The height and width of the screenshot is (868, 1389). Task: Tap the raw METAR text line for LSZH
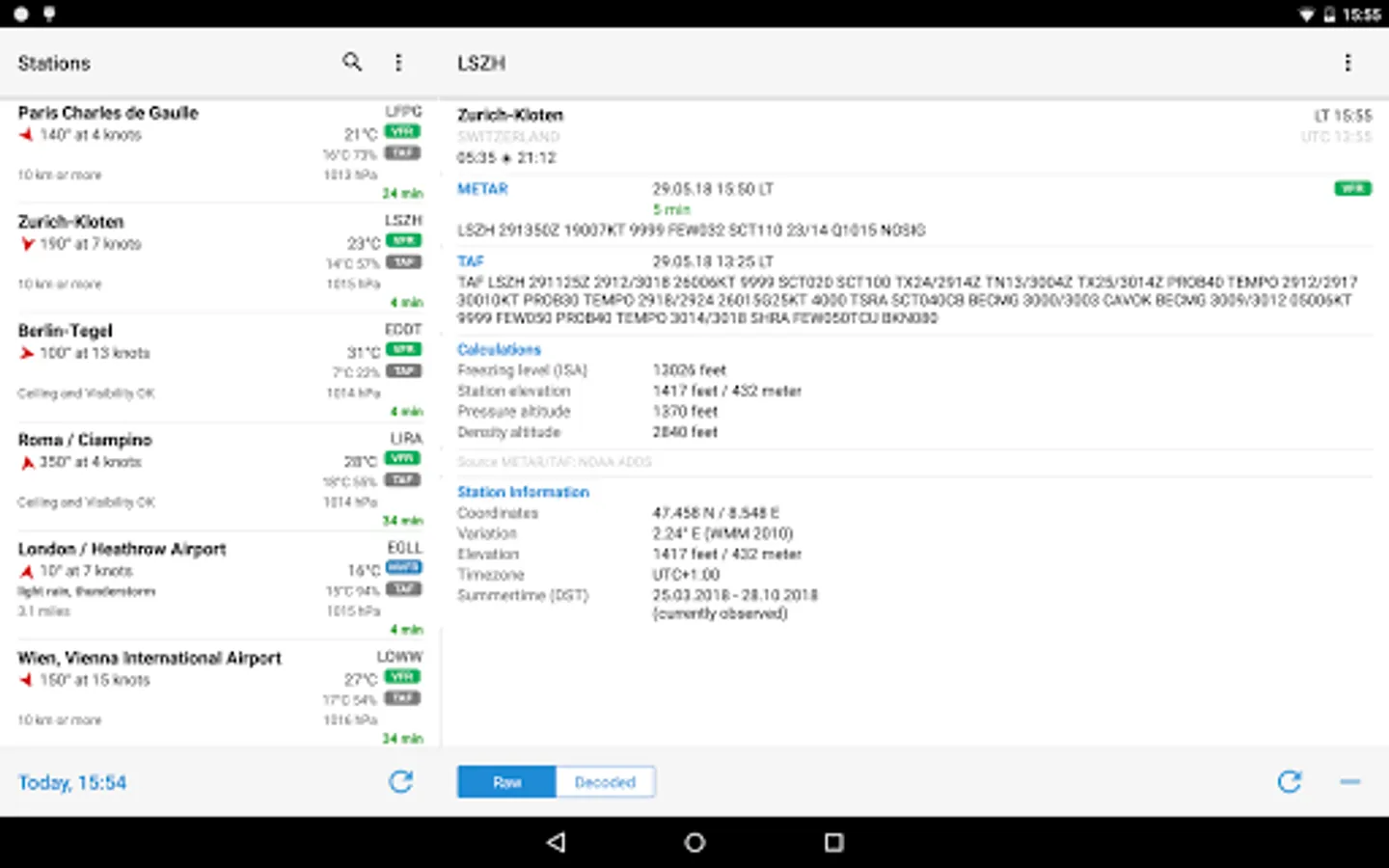(x=692, y=231)
